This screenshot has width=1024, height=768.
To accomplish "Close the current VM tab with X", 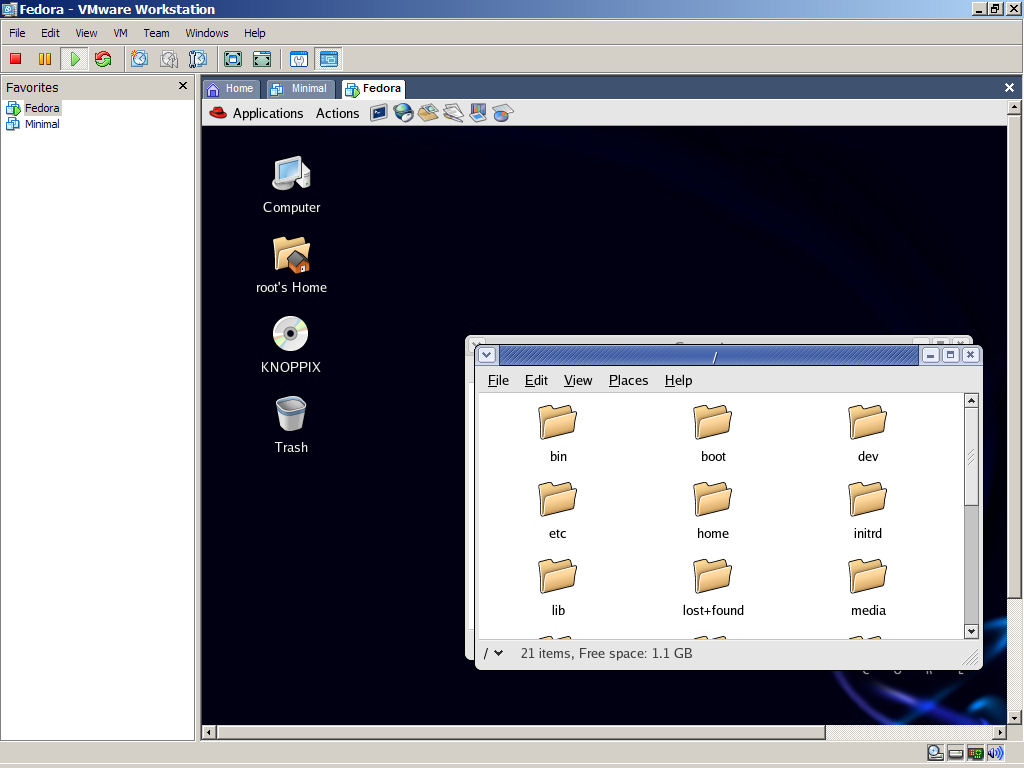I will 1009,88.
